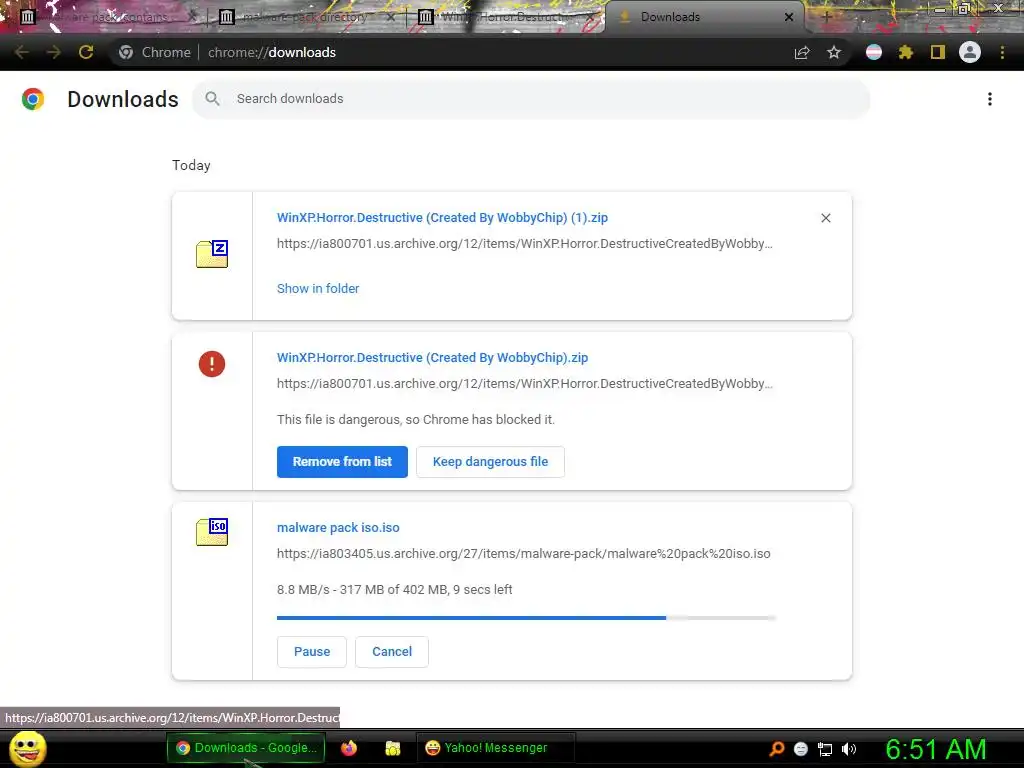Select Downloads - Google taskbar button

click(x=246, y=748)
